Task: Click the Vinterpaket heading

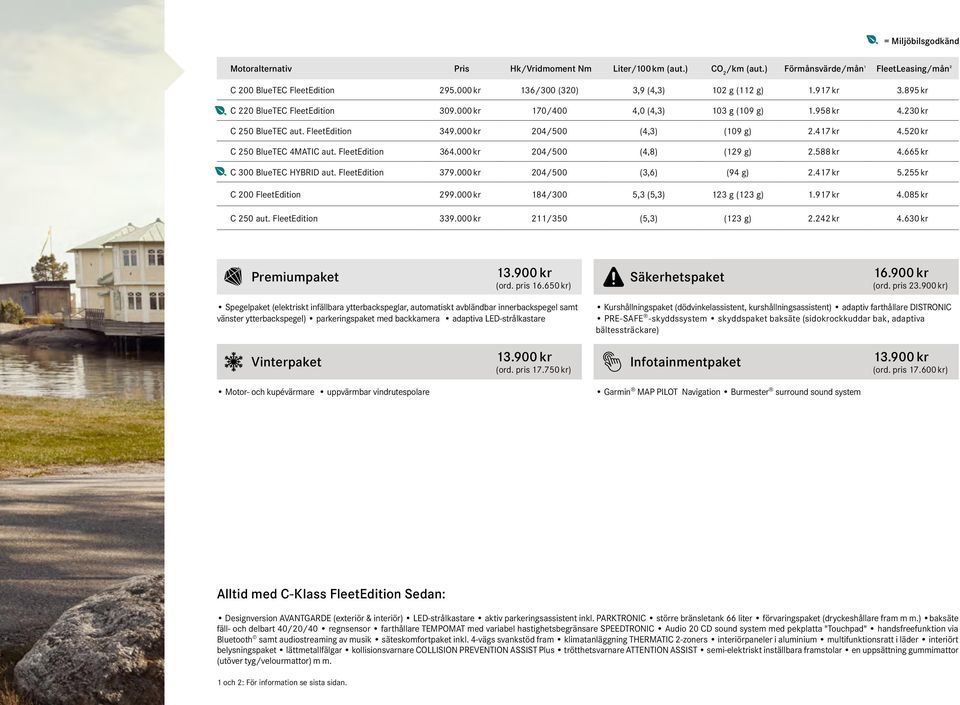Action: click(287, 362)
